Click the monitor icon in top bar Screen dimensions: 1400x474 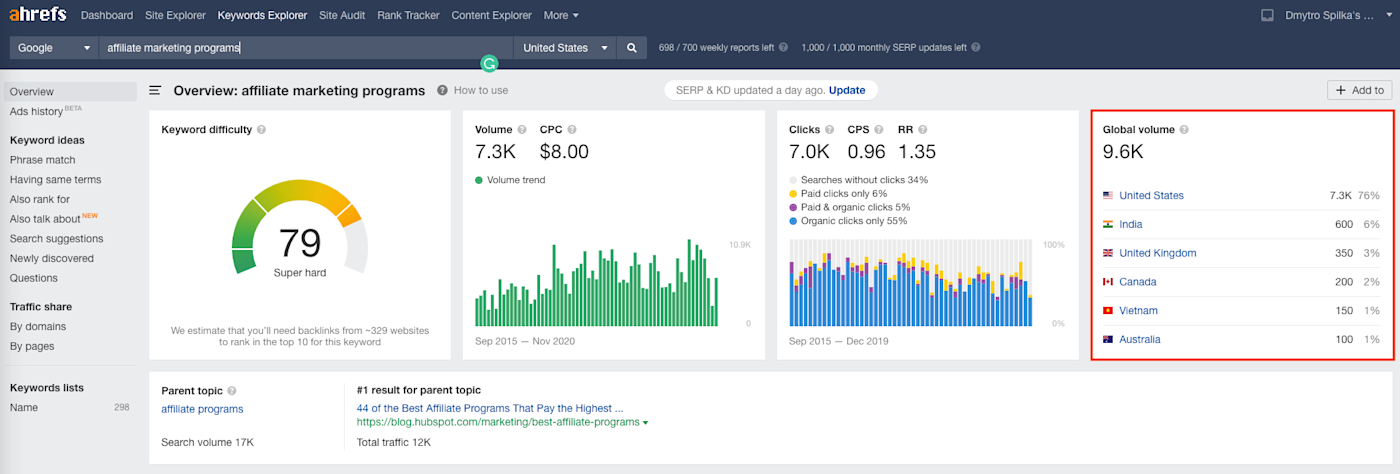[x=1267, y=15]
